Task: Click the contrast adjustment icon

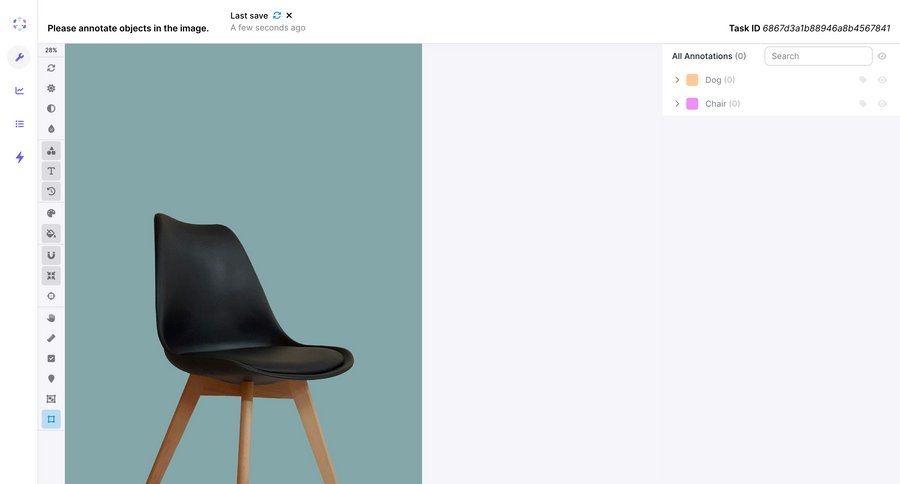Action: click(x=51, y=109)
